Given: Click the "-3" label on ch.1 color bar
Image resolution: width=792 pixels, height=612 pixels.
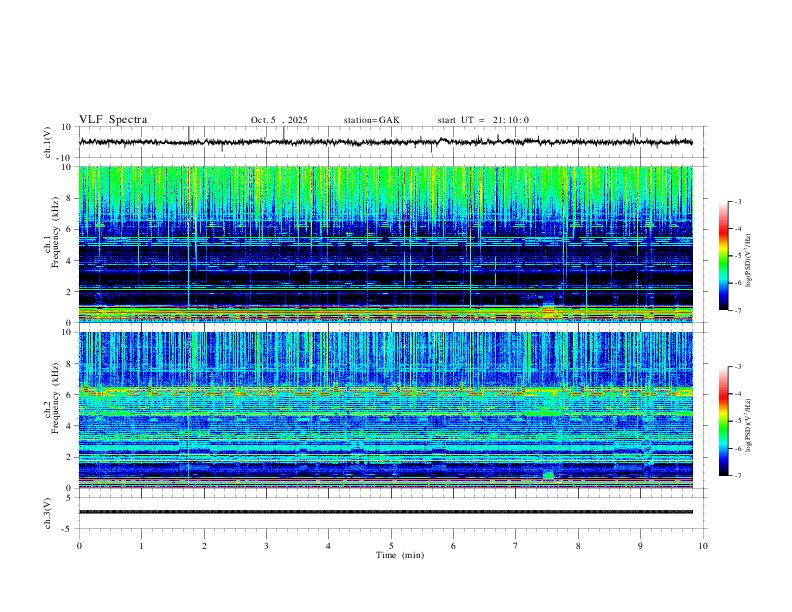Looking at the screenshot, I should tap(738, 201).
